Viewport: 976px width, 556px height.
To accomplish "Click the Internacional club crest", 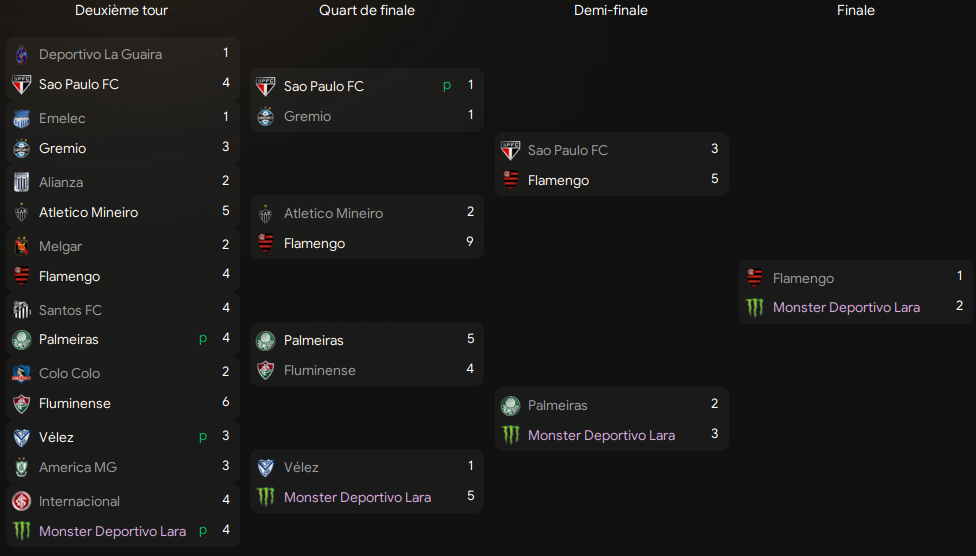I will point(21,501).
